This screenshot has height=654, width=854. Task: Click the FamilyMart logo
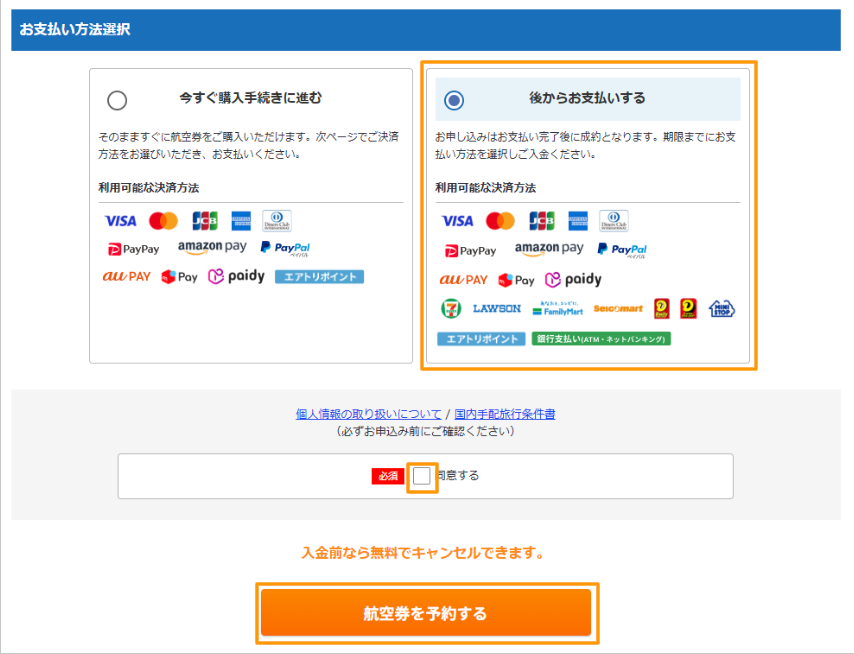coord(557,309)
